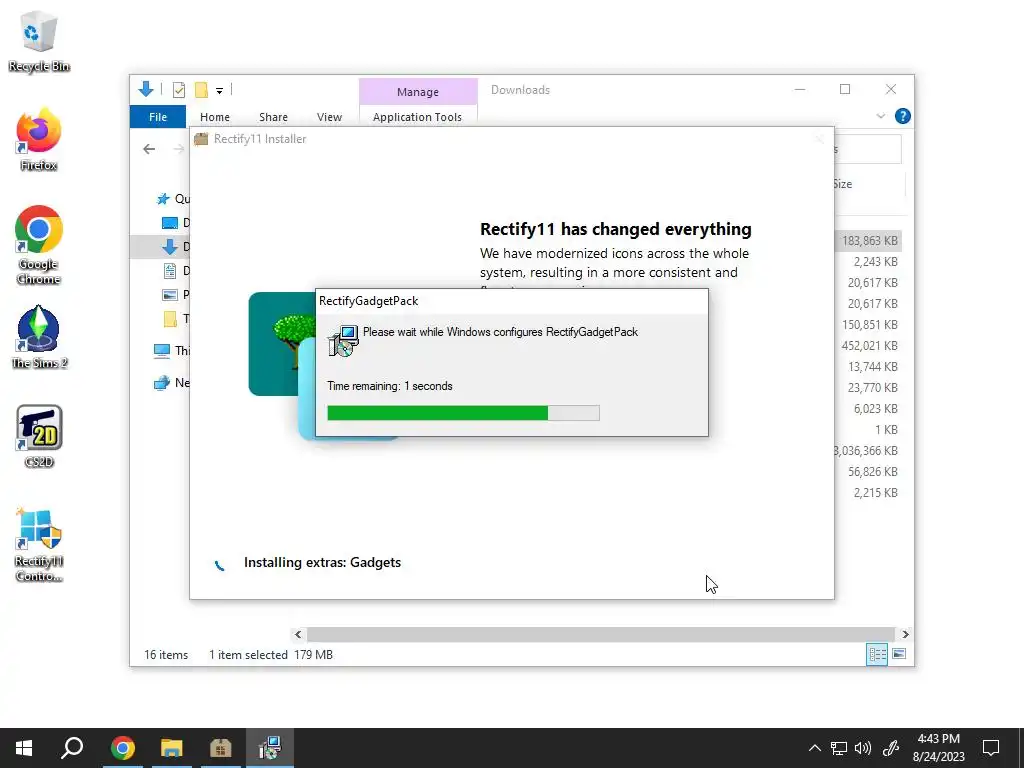Viewport: 1024px width, 768px height.
Task: Click the RectifyGadgetPack progress bar
Action: 463,413
